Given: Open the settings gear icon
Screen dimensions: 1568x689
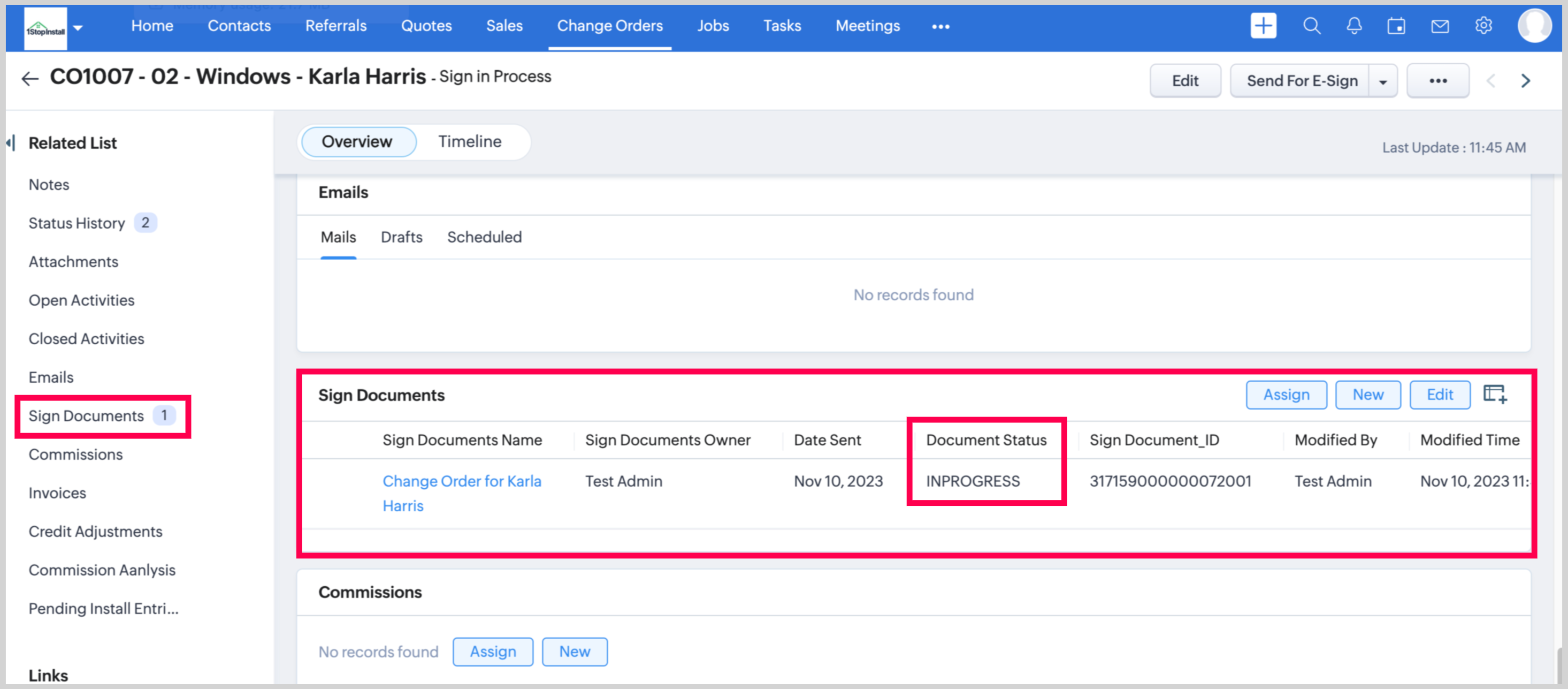Looking at the screenshot, I should click(x=1483, y=26).
